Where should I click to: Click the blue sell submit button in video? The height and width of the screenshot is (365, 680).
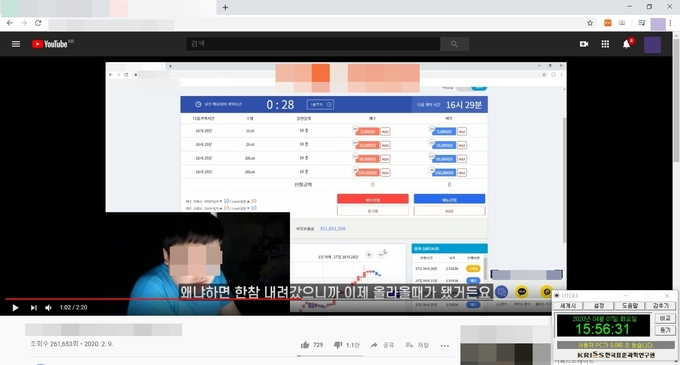click(x=449, y=199)
